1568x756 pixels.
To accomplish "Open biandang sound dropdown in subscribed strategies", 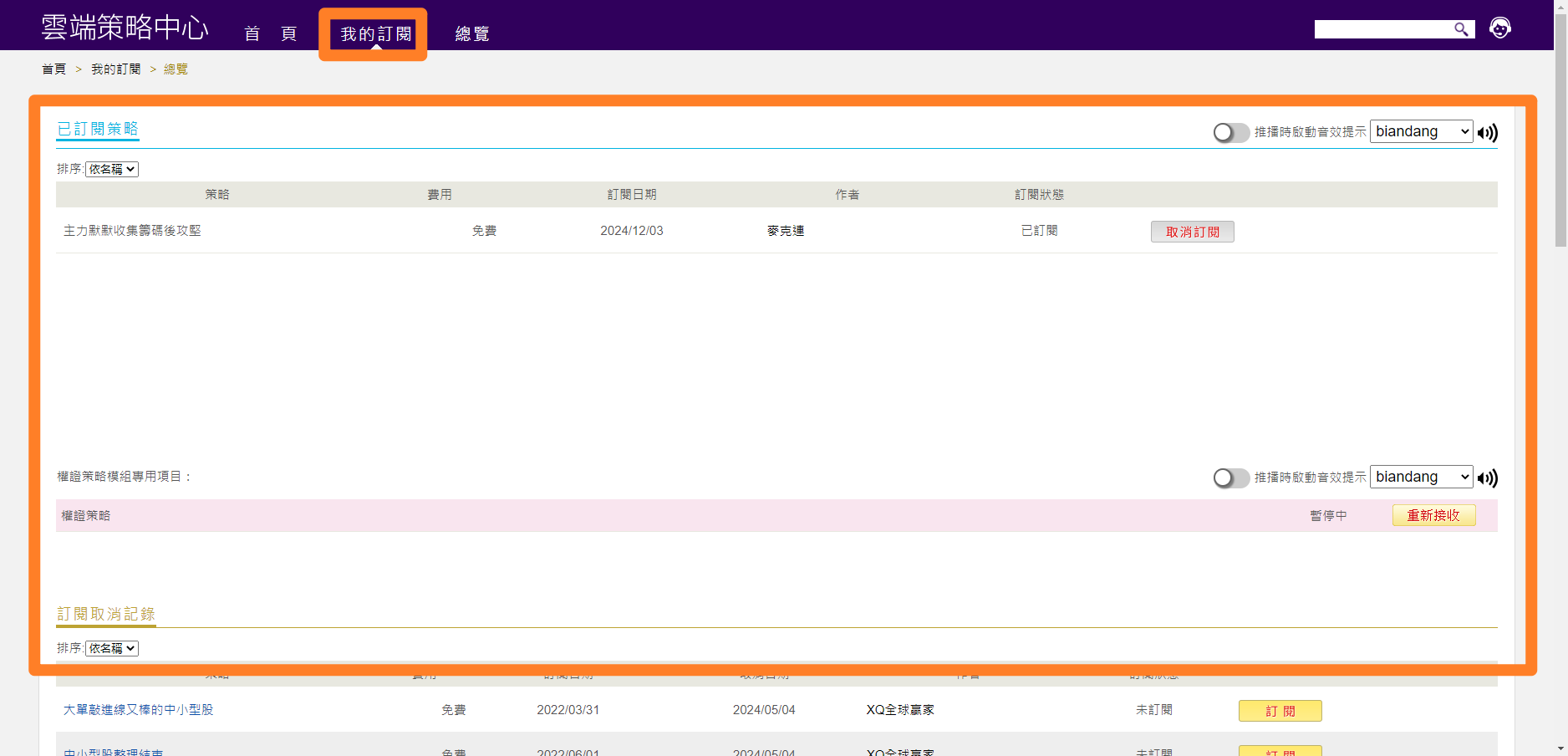I will coord(1421,132).
